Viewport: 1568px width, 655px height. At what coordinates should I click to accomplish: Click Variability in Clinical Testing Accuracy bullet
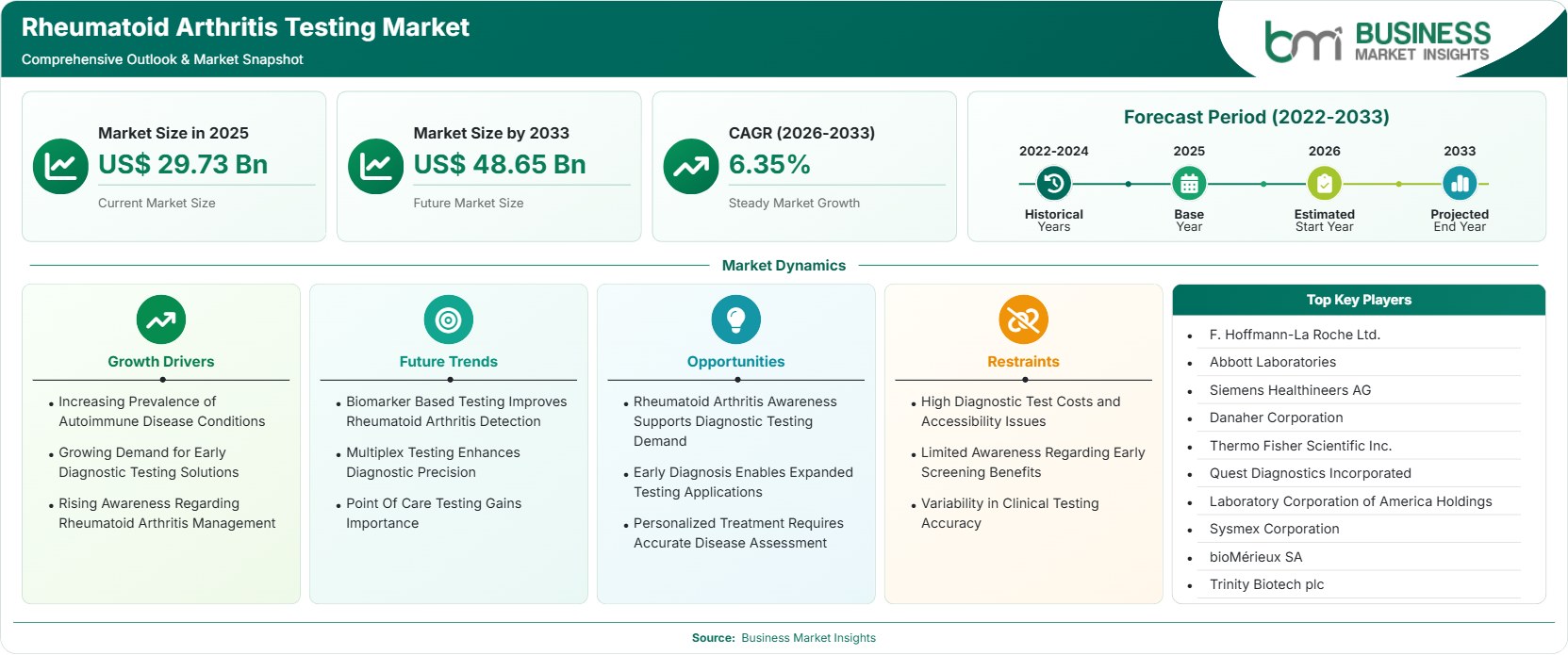click(1010, 514)
